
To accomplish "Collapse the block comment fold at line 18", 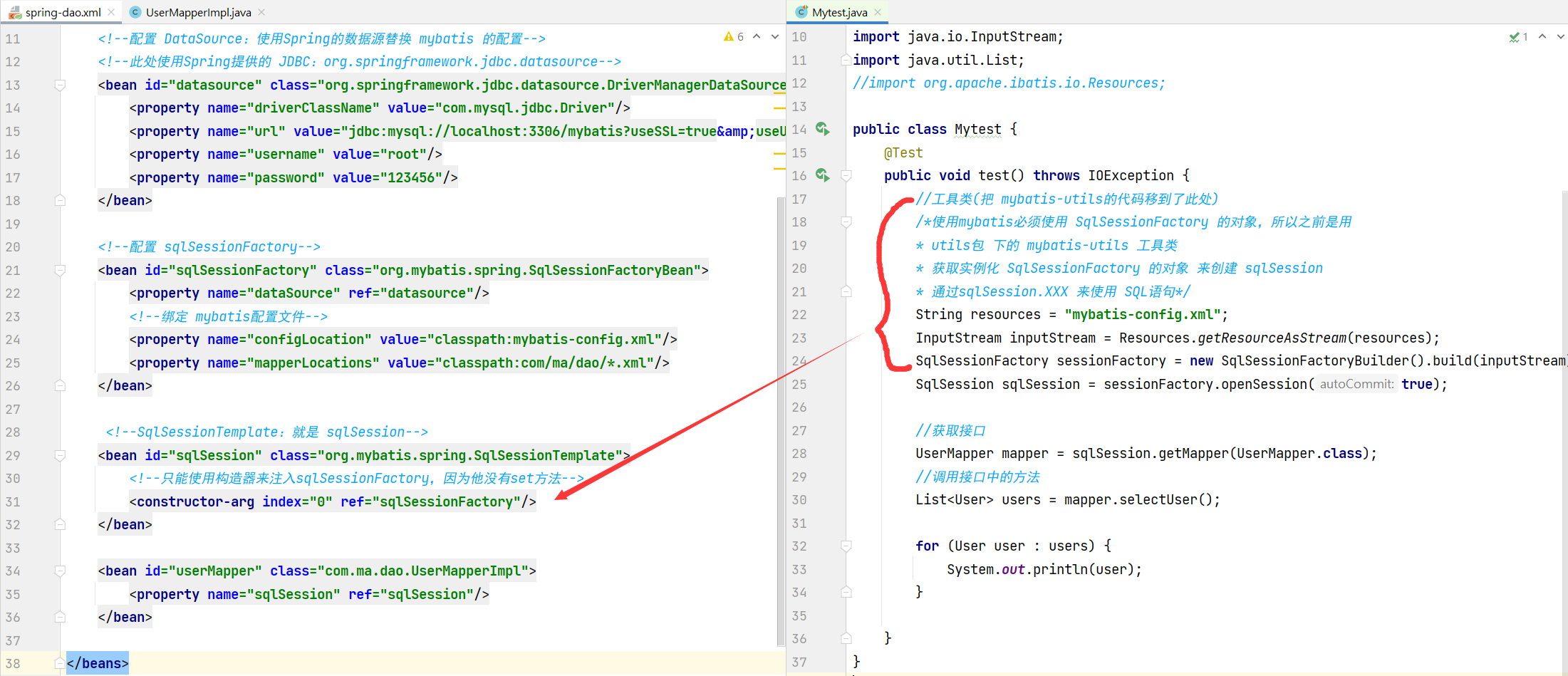I will click(x=846, y=222).
